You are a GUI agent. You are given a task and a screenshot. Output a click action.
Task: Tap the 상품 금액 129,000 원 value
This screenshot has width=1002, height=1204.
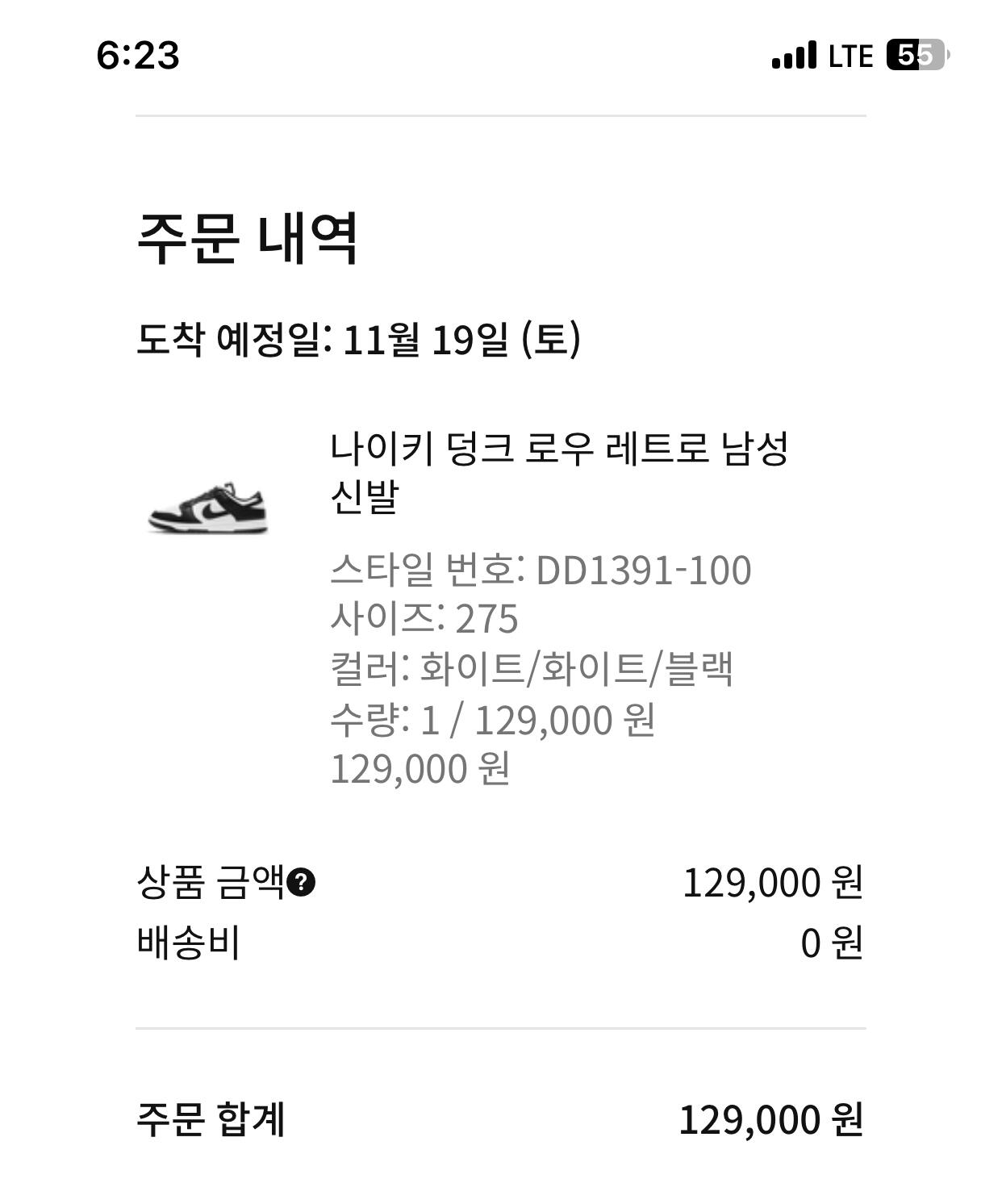pos(772,882)
